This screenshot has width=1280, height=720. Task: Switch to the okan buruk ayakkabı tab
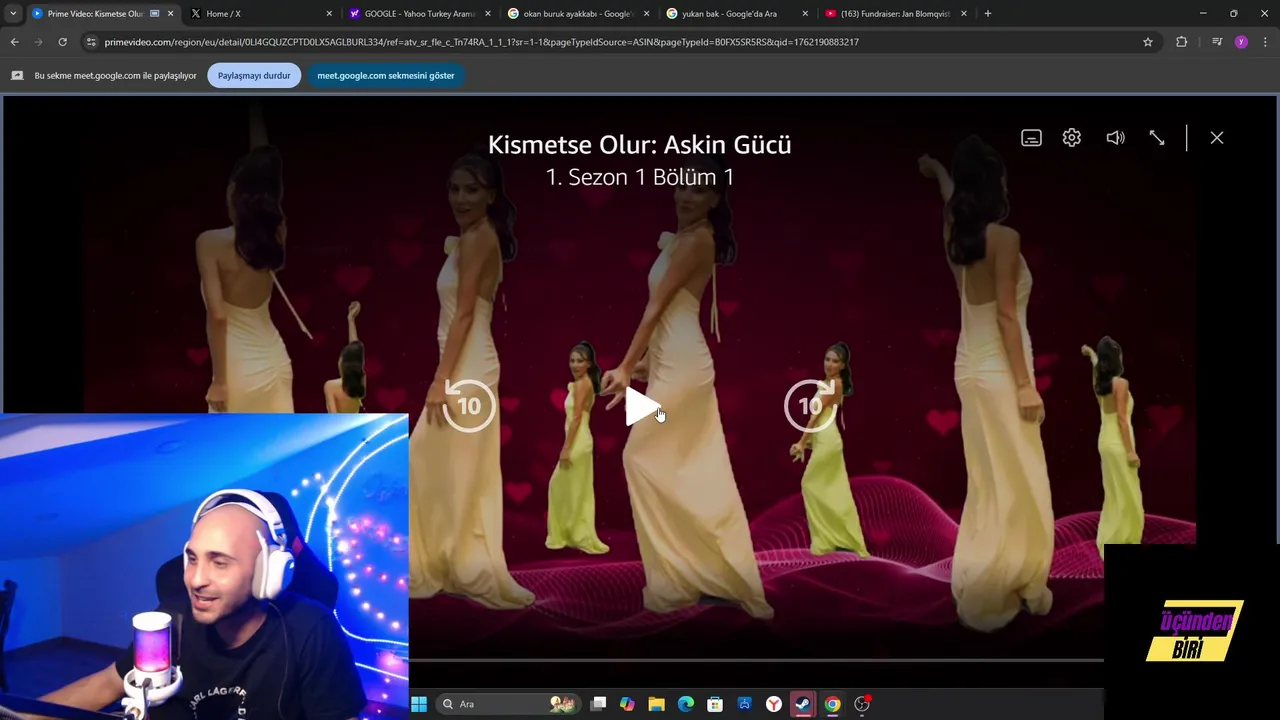coord(577,14)
